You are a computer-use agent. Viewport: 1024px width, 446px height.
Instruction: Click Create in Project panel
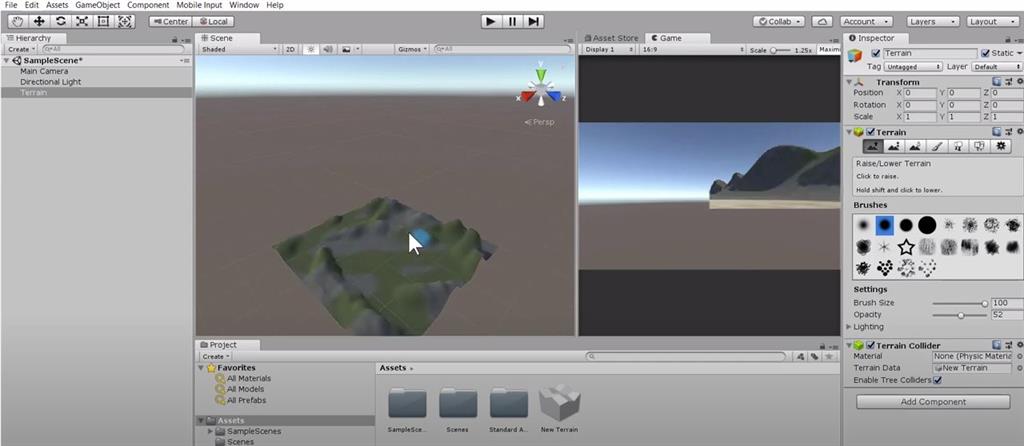(x=216, y=357)
